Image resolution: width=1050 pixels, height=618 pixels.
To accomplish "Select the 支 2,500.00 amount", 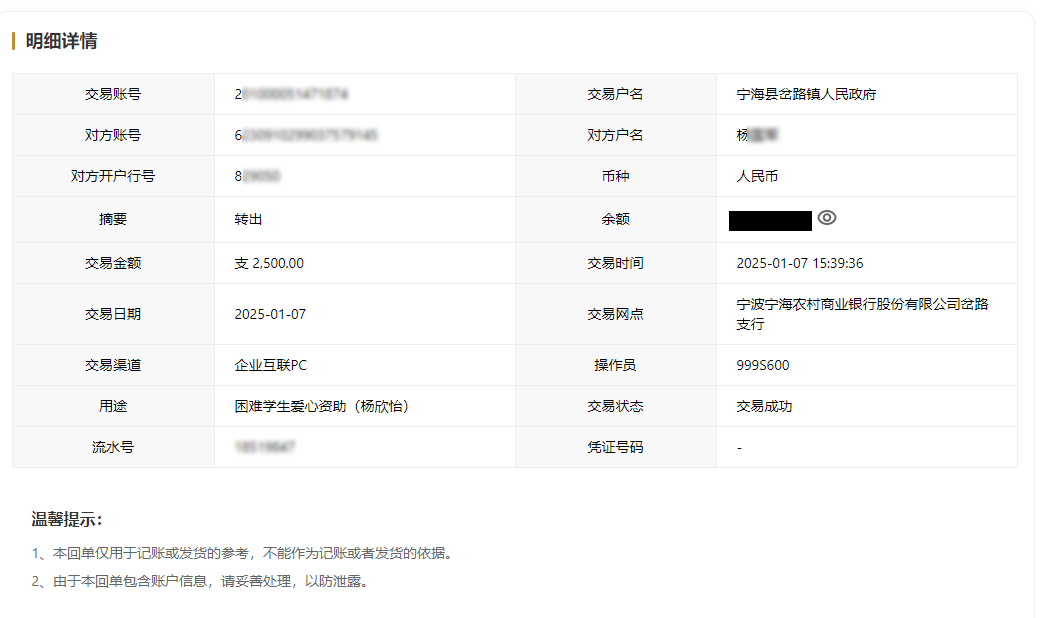I will click(x=269, y=263).
